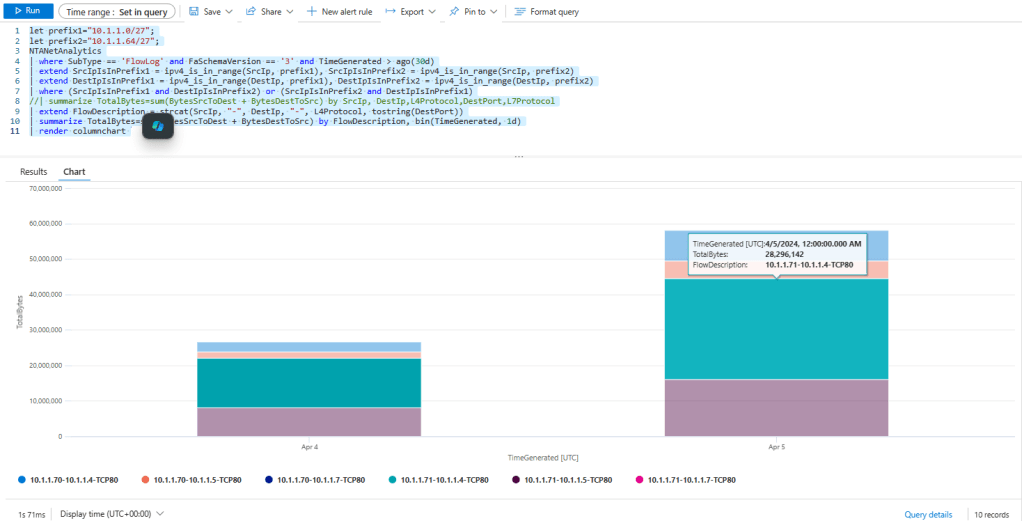Expand the Save dropdown chevron
This screenshot has width=1022, height=521.
229,11
